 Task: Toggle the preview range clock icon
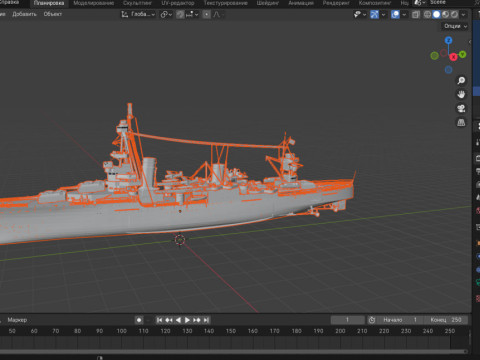(372, 320)
